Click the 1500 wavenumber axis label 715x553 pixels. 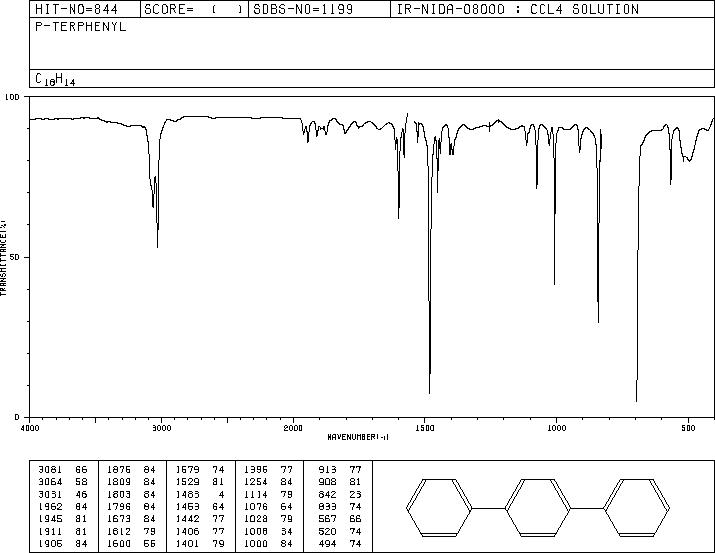pos(425,428)
